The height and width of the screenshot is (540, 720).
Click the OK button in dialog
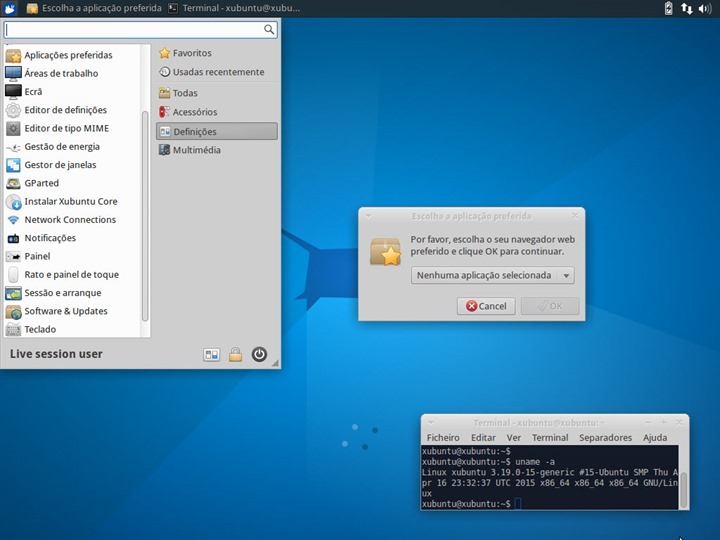pyautogui.click(x=550, y=306)
